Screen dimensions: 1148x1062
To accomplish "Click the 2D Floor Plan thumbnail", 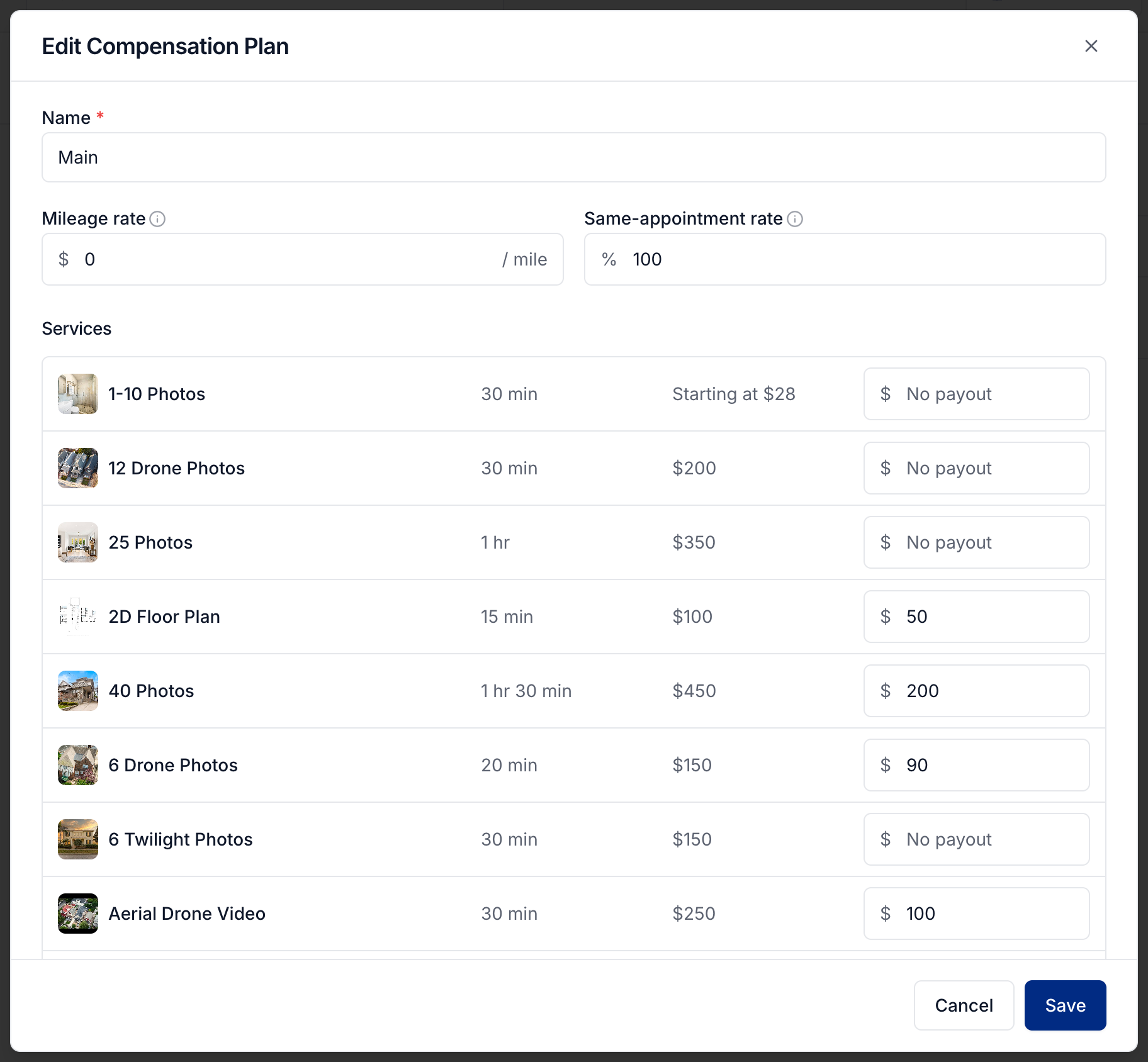I will pos(78,617).
